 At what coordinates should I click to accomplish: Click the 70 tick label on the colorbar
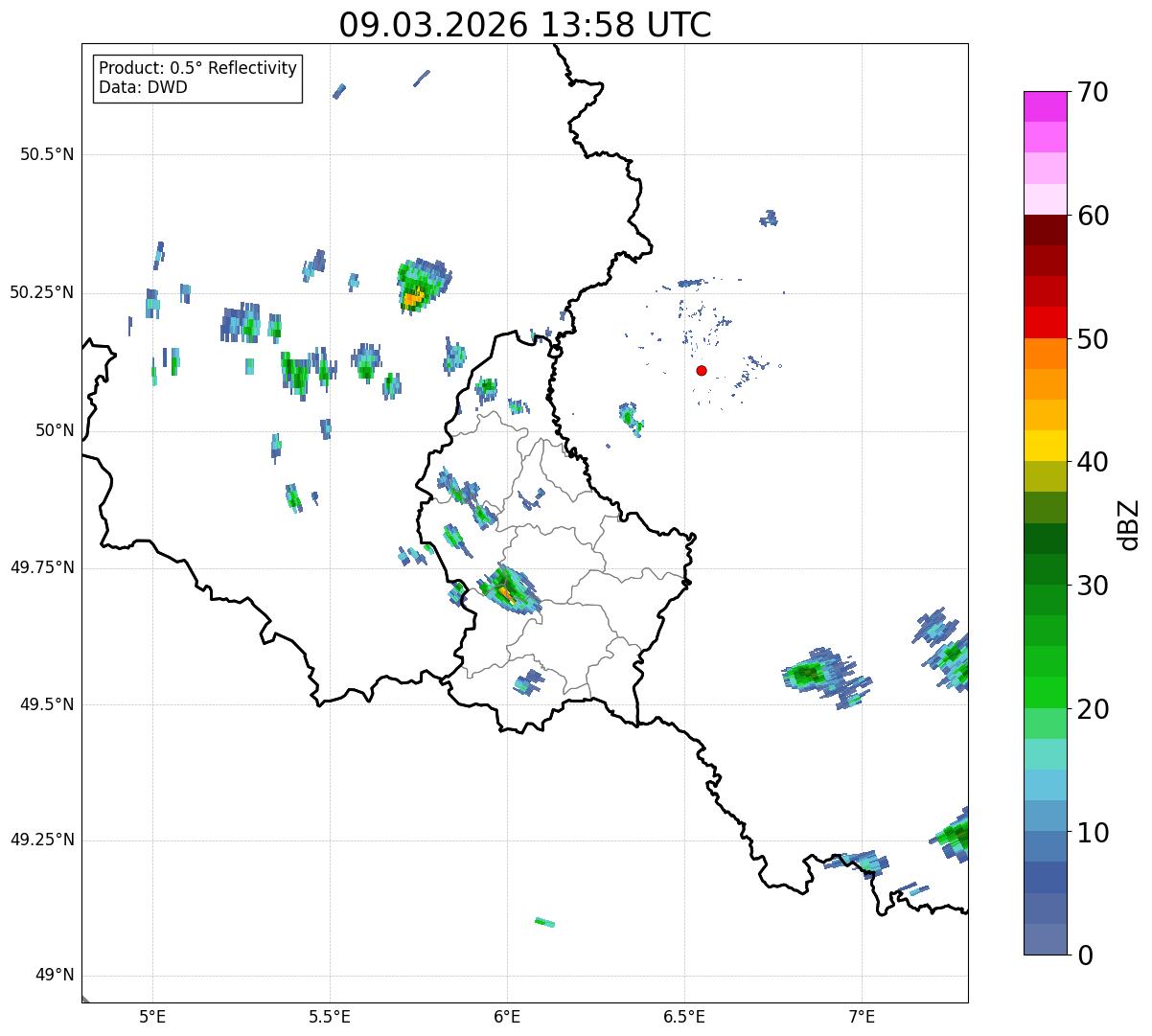click(1093, 93)
